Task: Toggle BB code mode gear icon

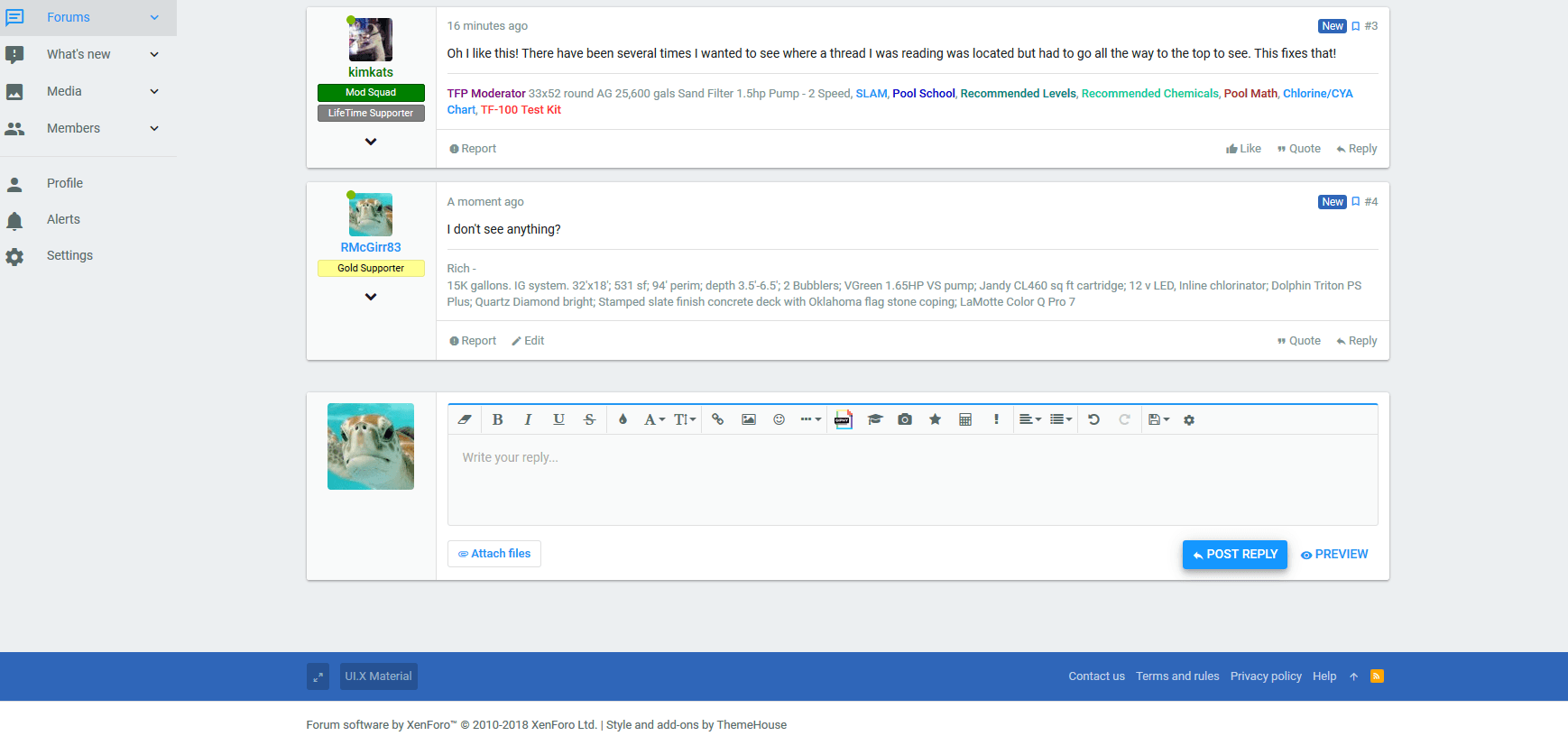Action: tap(1189, 420)
